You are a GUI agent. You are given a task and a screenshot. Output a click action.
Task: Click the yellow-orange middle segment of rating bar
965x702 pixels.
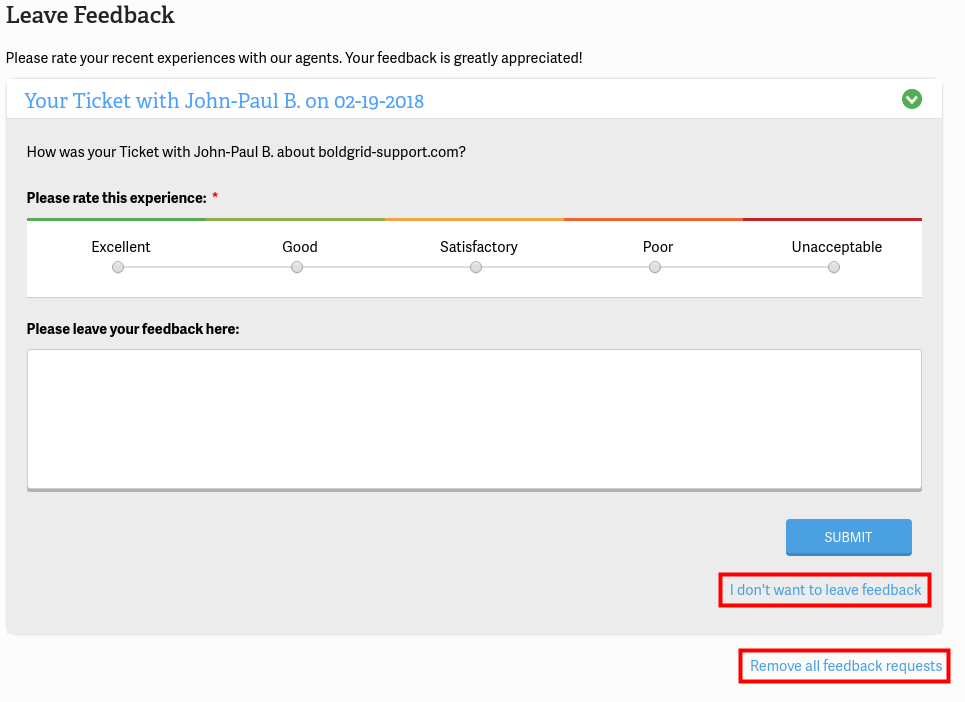pyautogui.click(x=474, y=219)
